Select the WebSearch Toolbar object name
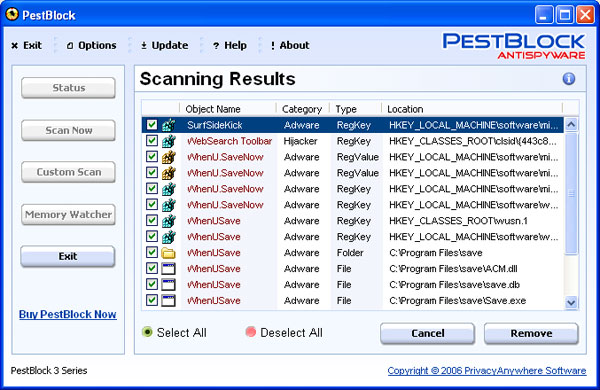Image resolution: width=600 pixels, height=390 pixels. pyautogui.click(x=230, y=141)
